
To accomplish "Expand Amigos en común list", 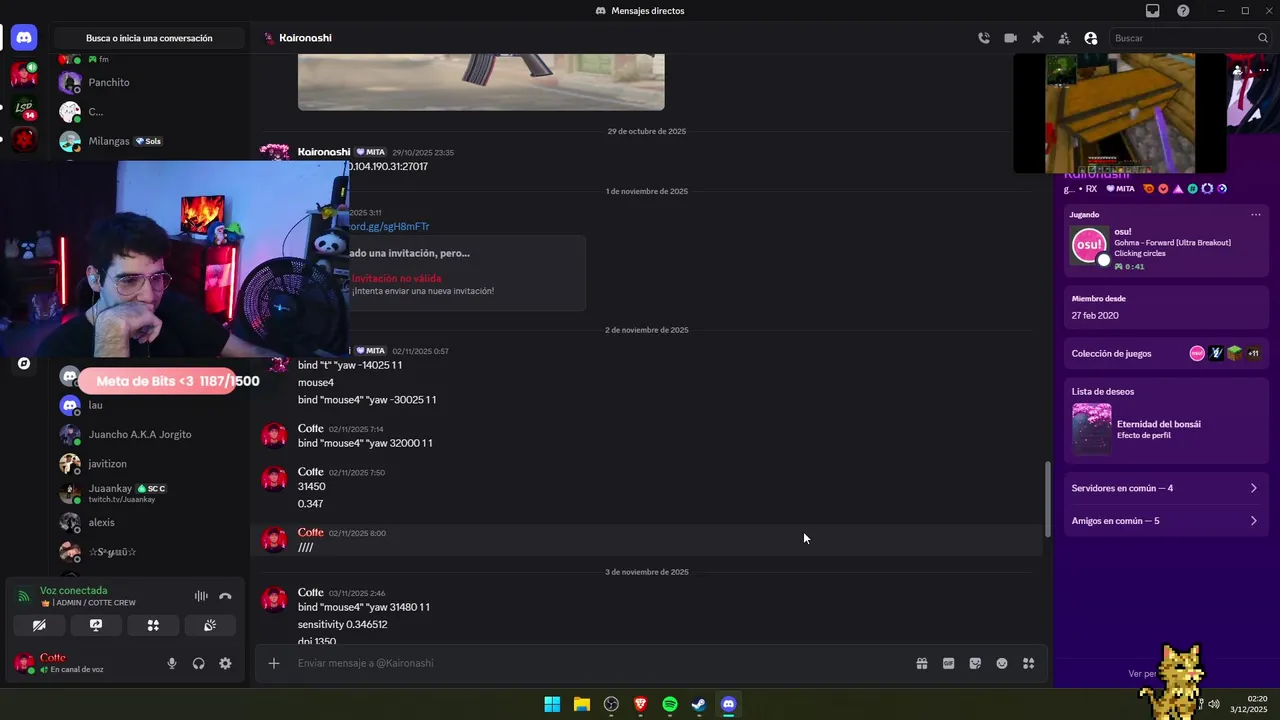I will click(1165, 521).
